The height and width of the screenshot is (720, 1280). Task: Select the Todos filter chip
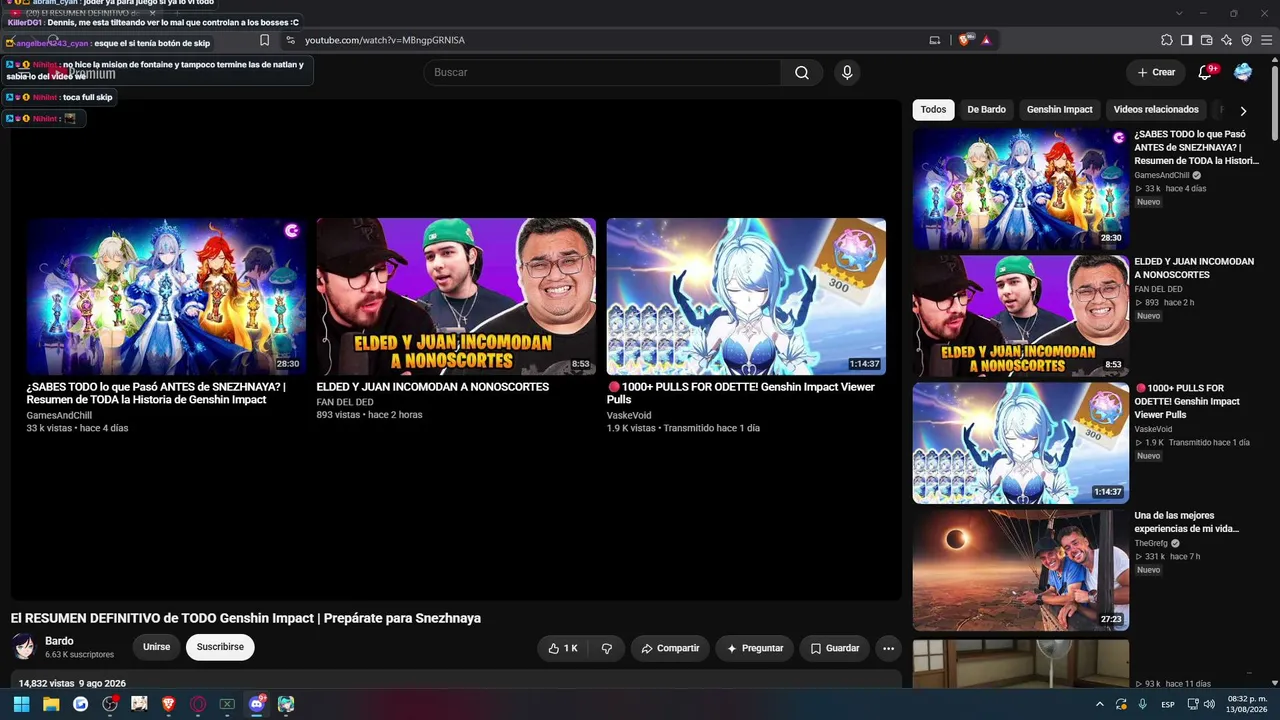pos(933,110)
